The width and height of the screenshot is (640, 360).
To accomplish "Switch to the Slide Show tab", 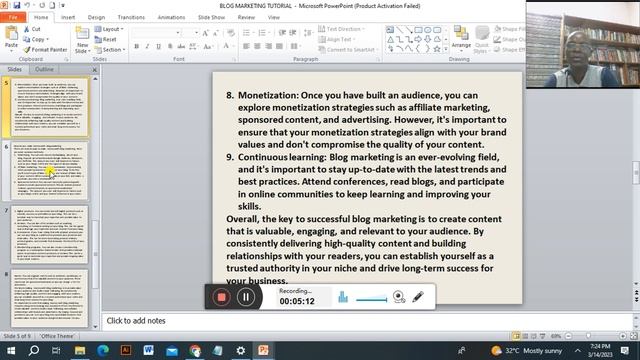I will click(211, 17).
